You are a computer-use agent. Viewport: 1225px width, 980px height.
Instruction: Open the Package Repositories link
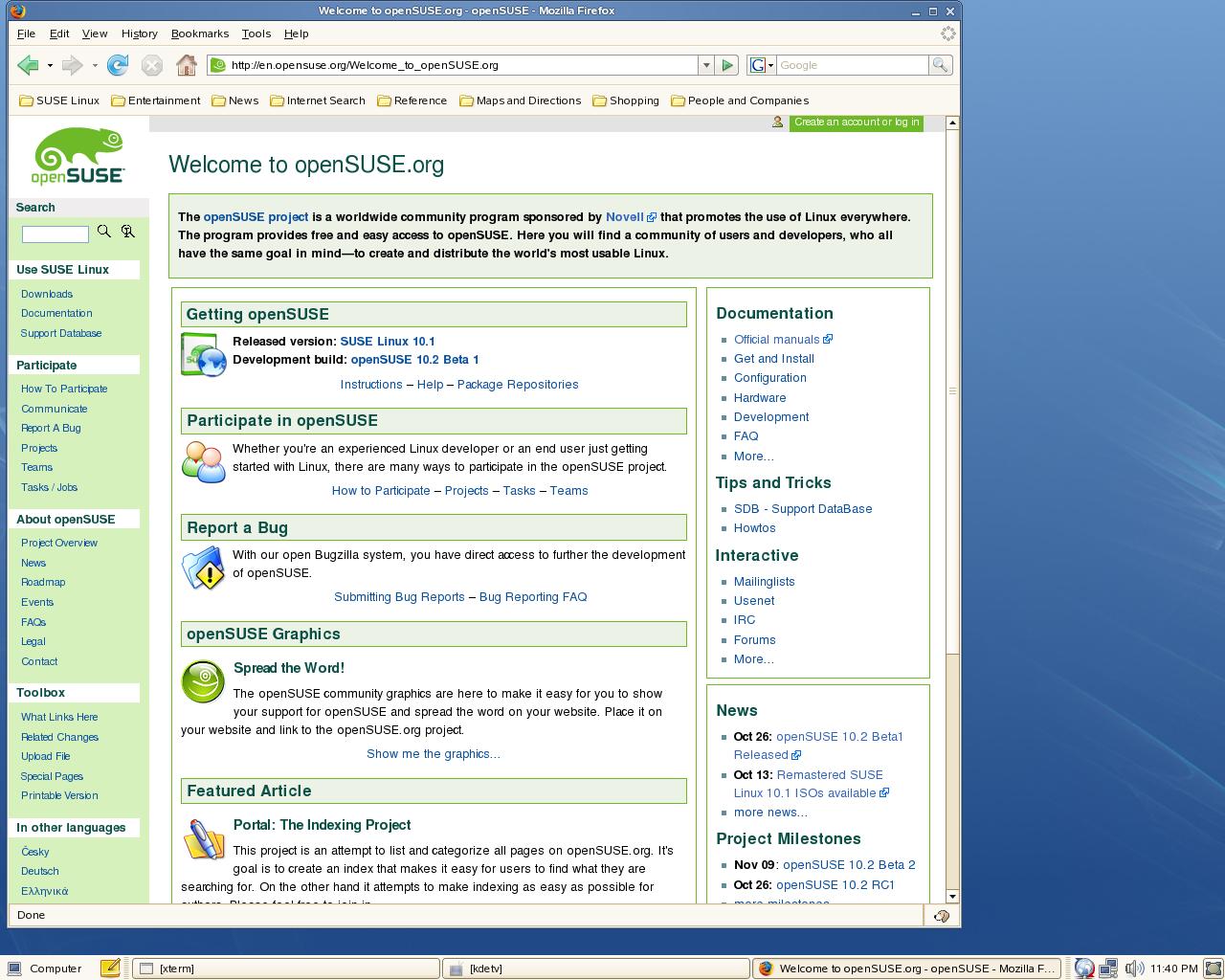click(518, 385)
